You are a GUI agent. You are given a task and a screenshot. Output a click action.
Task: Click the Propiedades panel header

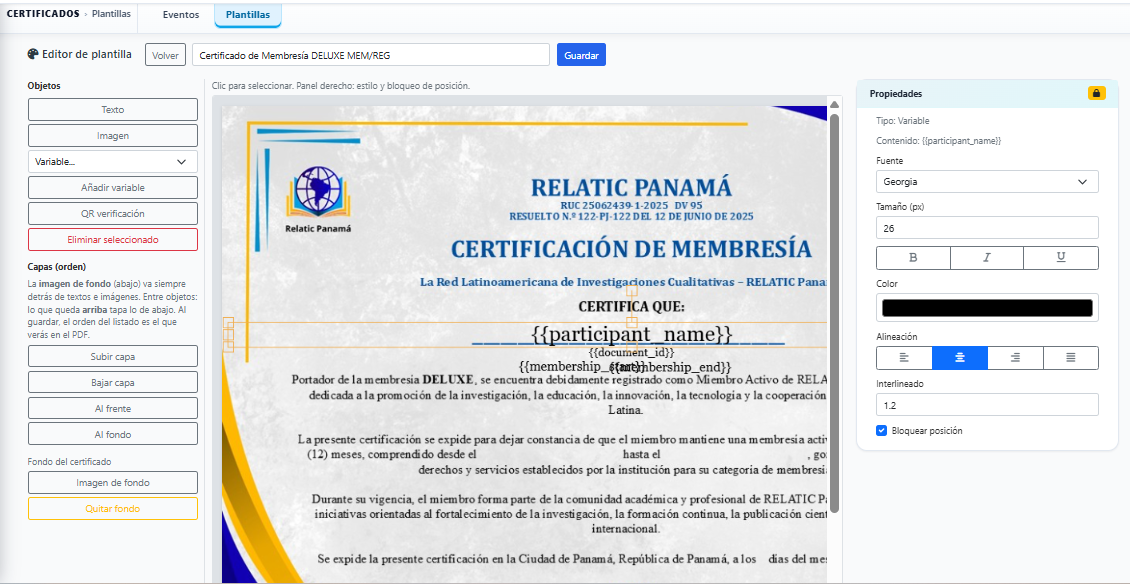tap(987, 94)
